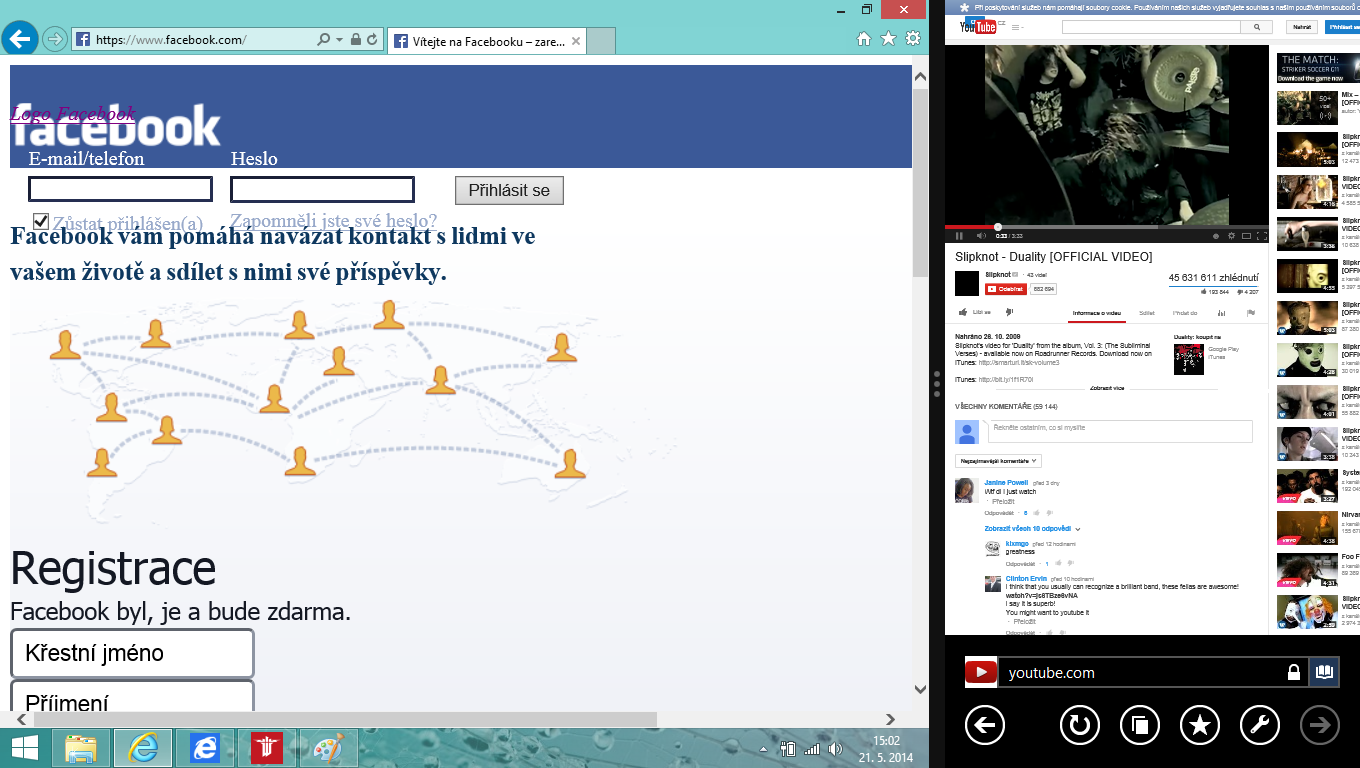Click the thumbs-up 'Líbí se' icon
This screenshot has width=1360, height=768.
coord(964,312)
